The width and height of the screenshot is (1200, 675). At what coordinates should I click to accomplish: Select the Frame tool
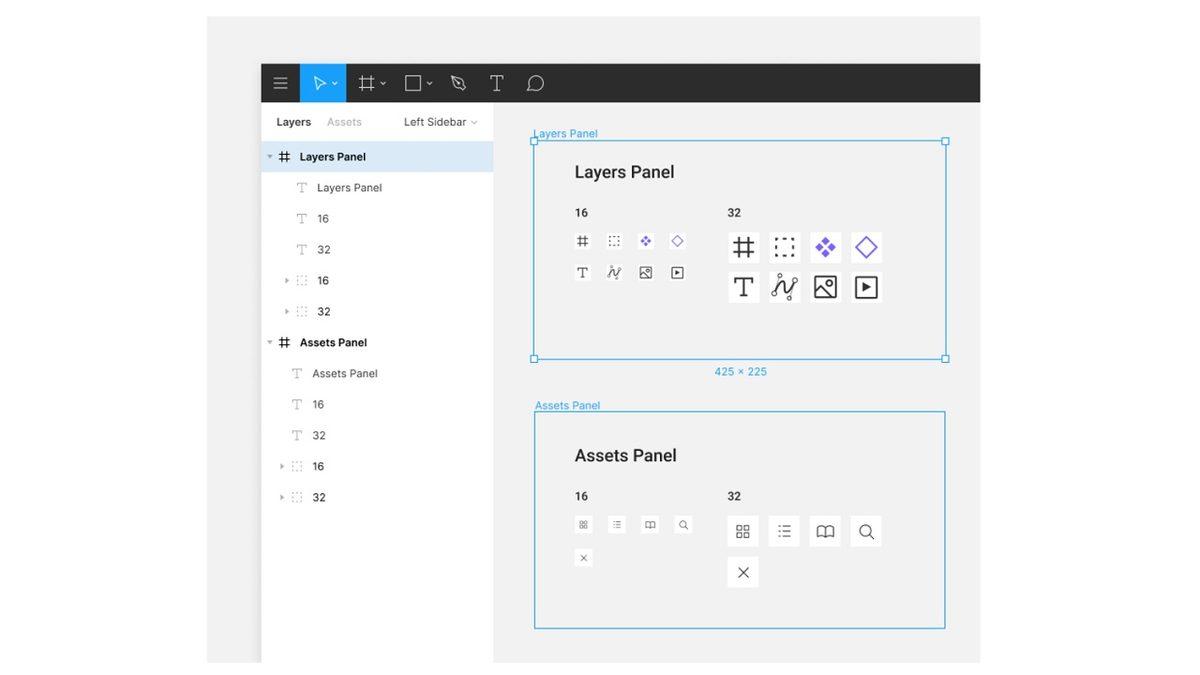pyautogui.click(x=367, y=83)
